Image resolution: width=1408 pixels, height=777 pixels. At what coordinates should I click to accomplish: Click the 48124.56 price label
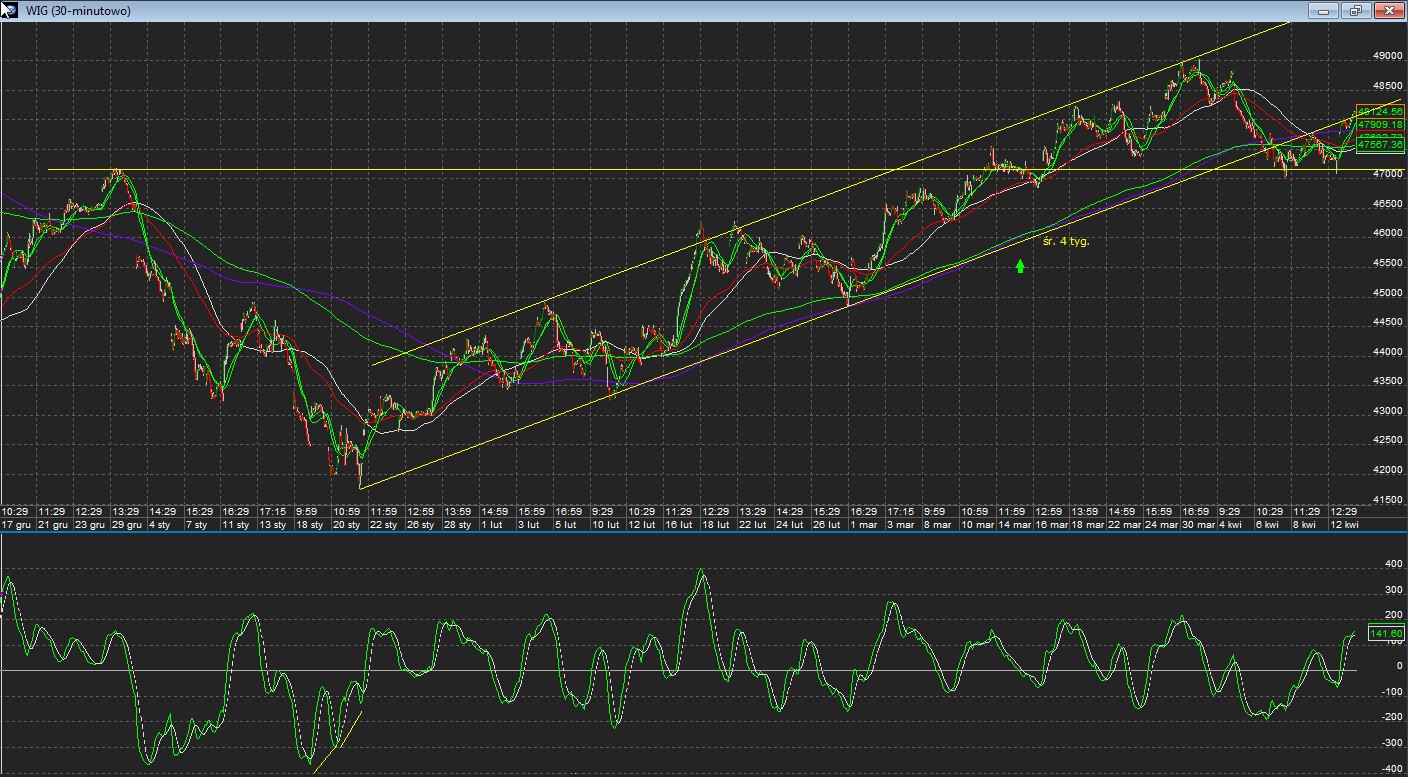(x=1380, y=111)
